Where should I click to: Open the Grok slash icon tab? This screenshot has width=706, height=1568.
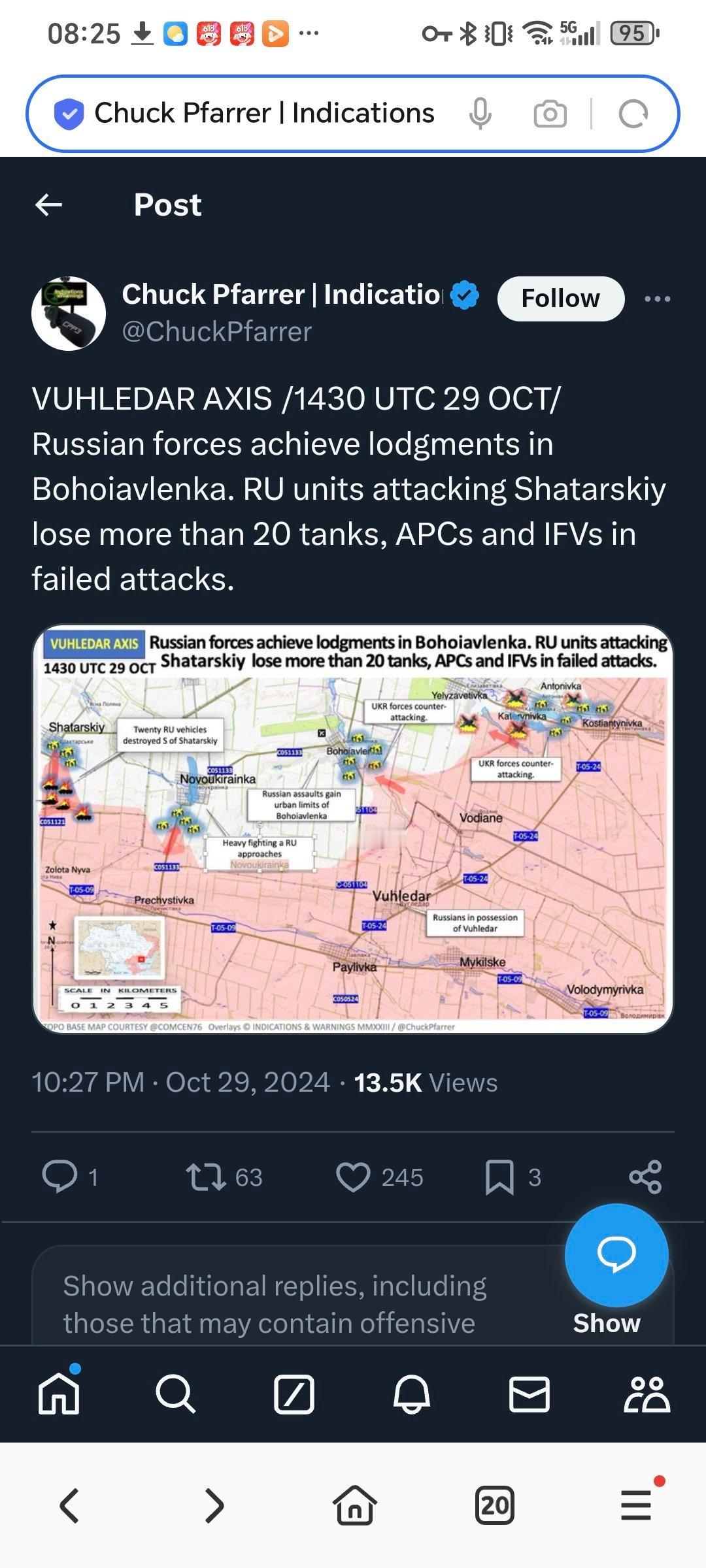(294, 1394)
